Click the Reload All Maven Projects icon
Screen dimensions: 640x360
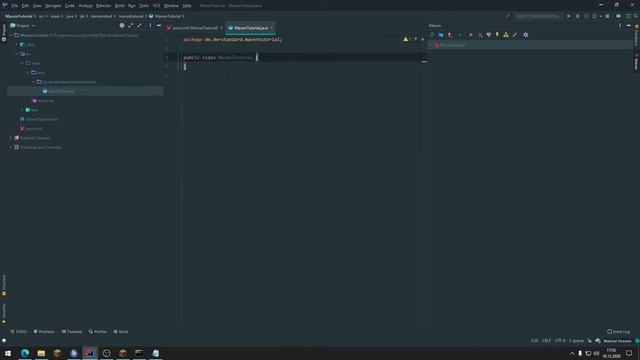[432, 35]
